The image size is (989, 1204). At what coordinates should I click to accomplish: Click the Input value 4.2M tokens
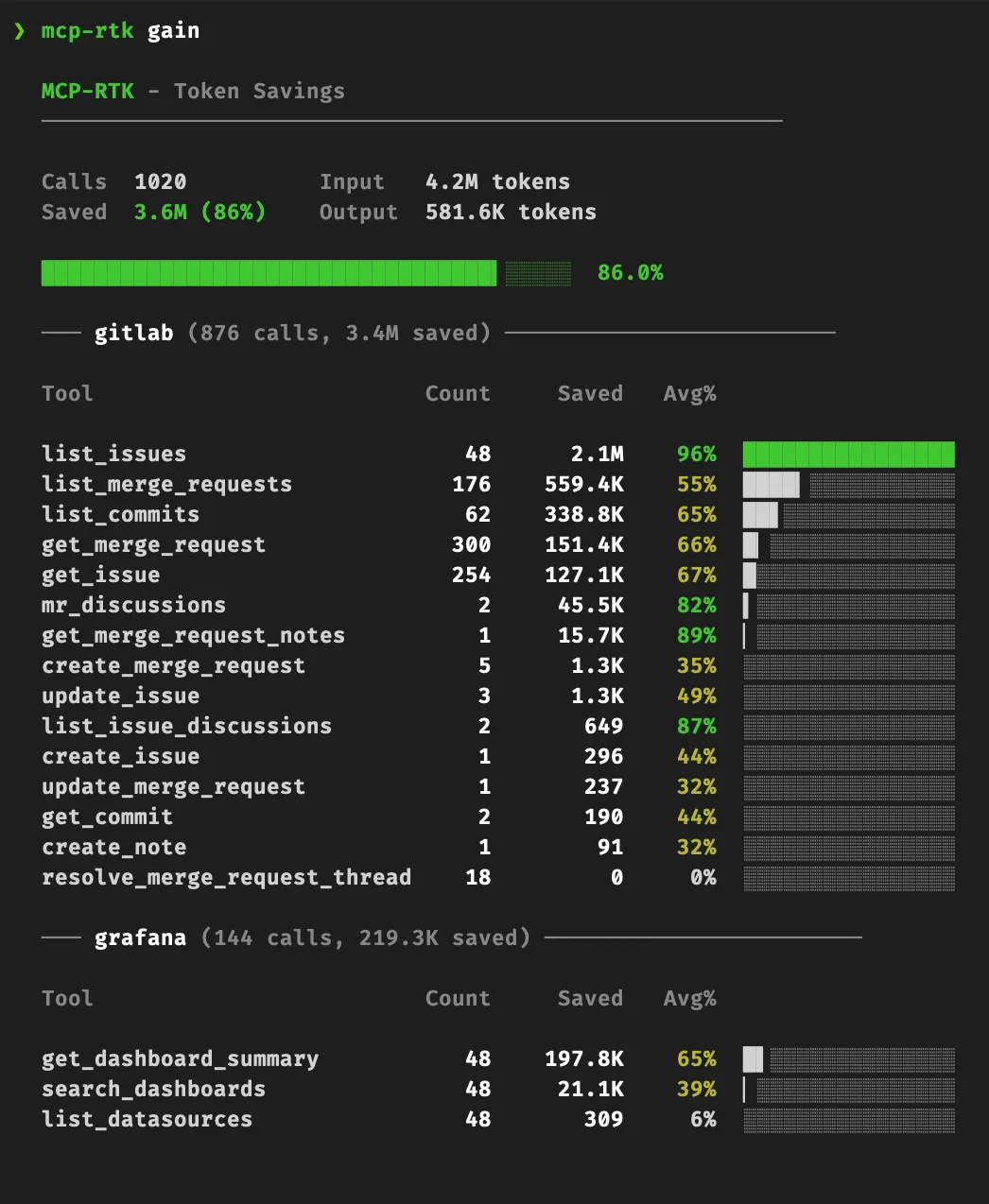497,181
